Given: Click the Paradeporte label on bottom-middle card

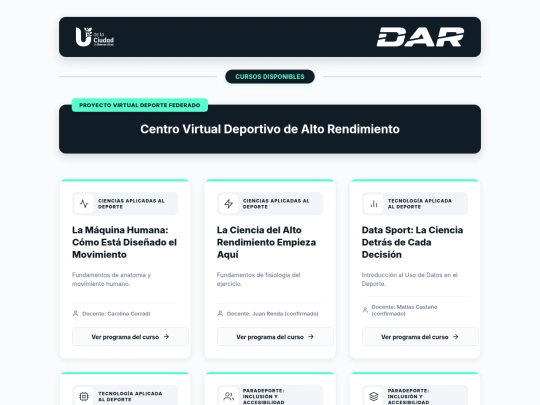Looking at the screenshot, I should [263, 396].
